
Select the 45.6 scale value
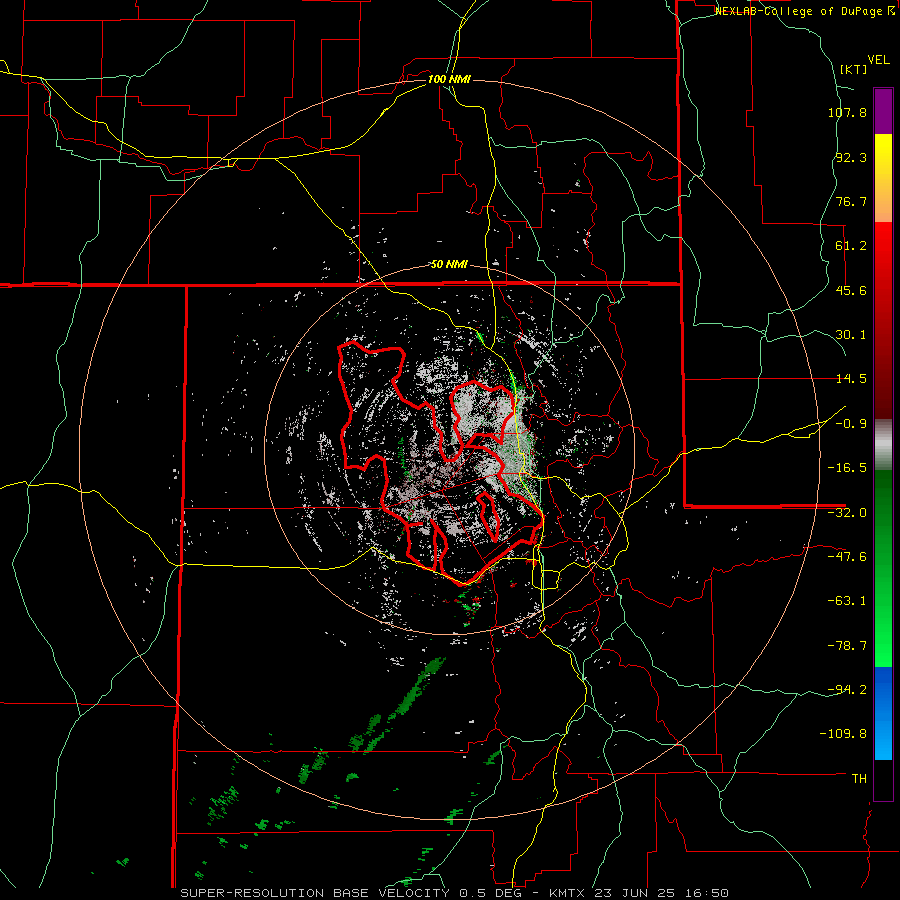point(851,290)
